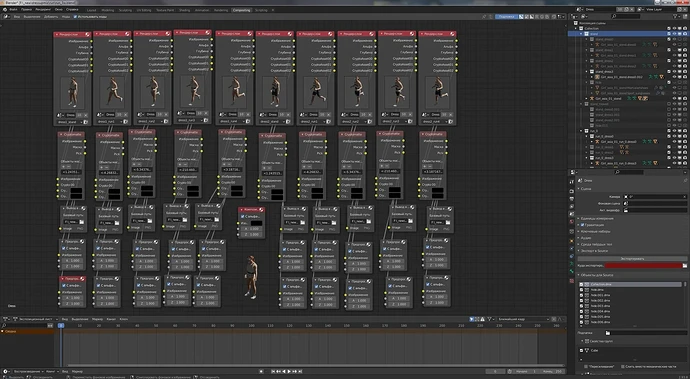Image resolution: width=690 pixels, height=379 pixels.
Task: Toggle Collection.dmx export checkbox
Action: (581, 284)
